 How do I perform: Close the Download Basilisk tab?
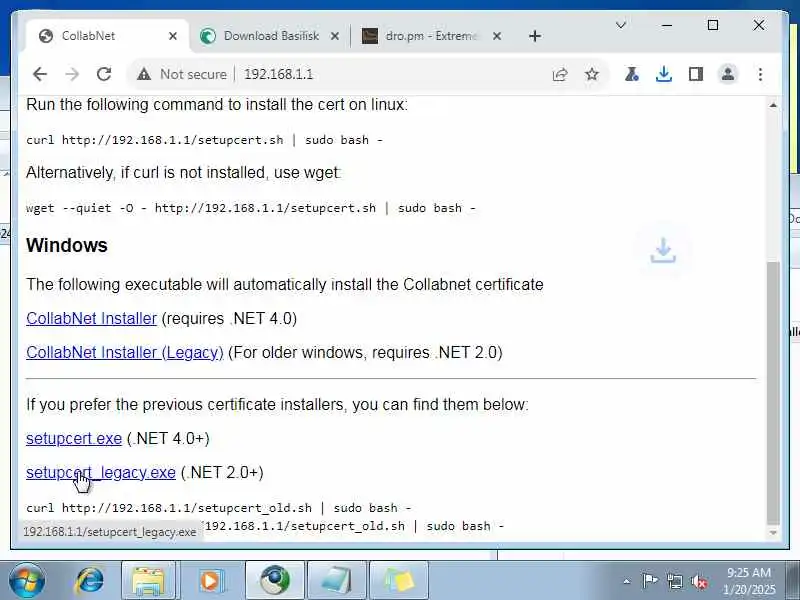point(335,36)
